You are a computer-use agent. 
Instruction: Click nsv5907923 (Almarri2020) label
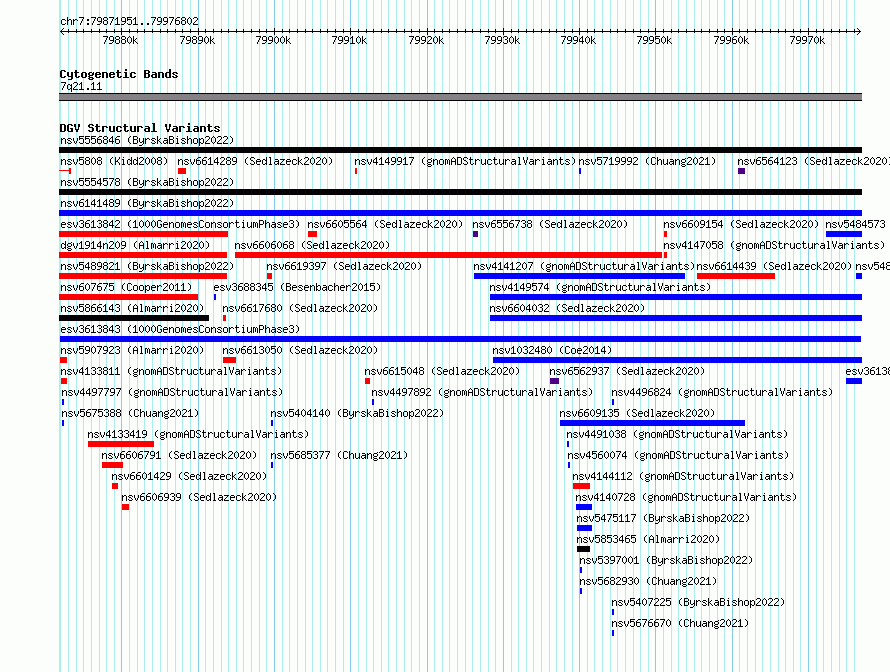click(132, 350)
